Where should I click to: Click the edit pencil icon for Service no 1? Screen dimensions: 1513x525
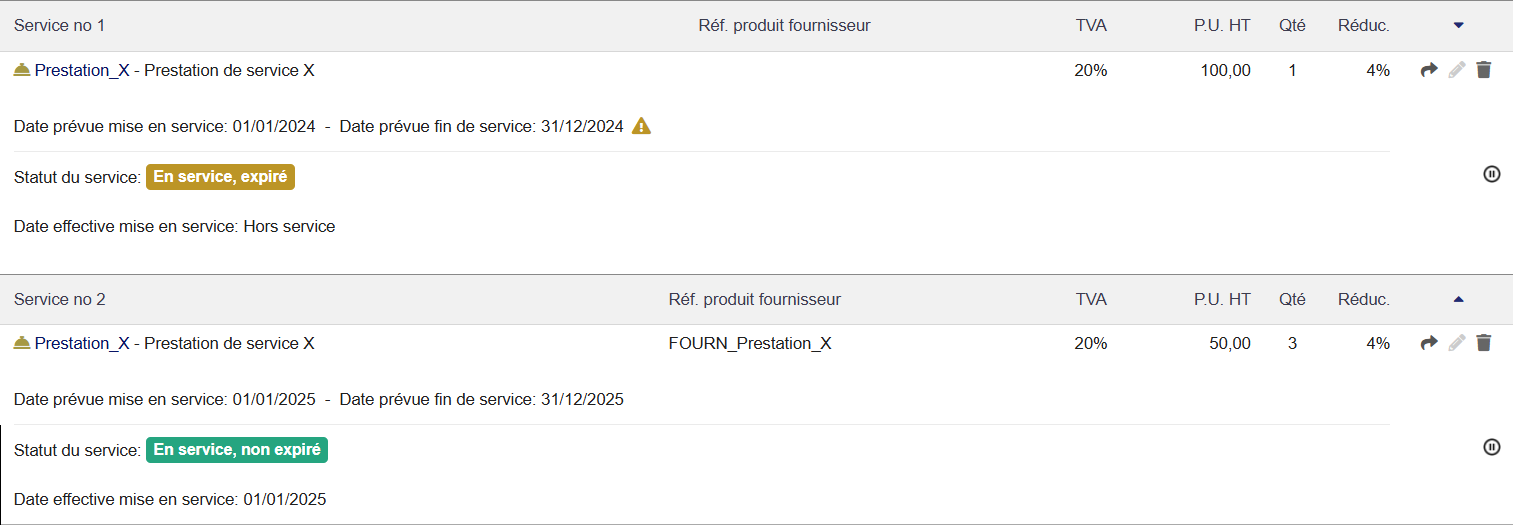pos(1457,70)
